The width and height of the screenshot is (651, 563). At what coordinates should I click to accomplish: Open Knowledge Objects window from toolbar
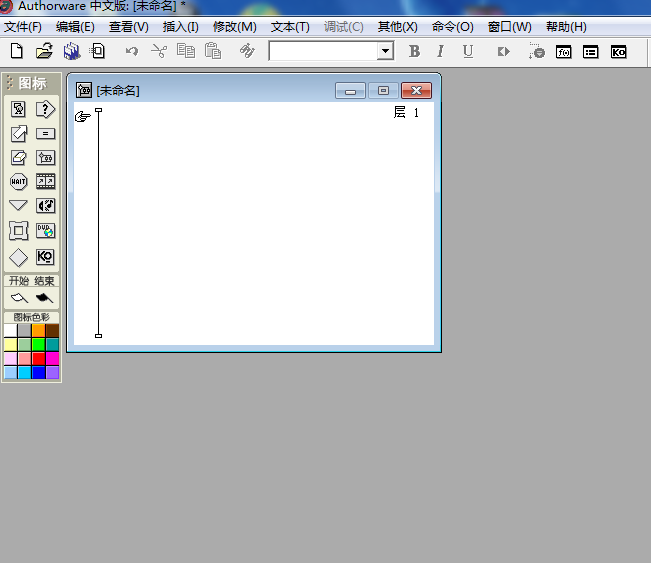[x=618, y=52]
